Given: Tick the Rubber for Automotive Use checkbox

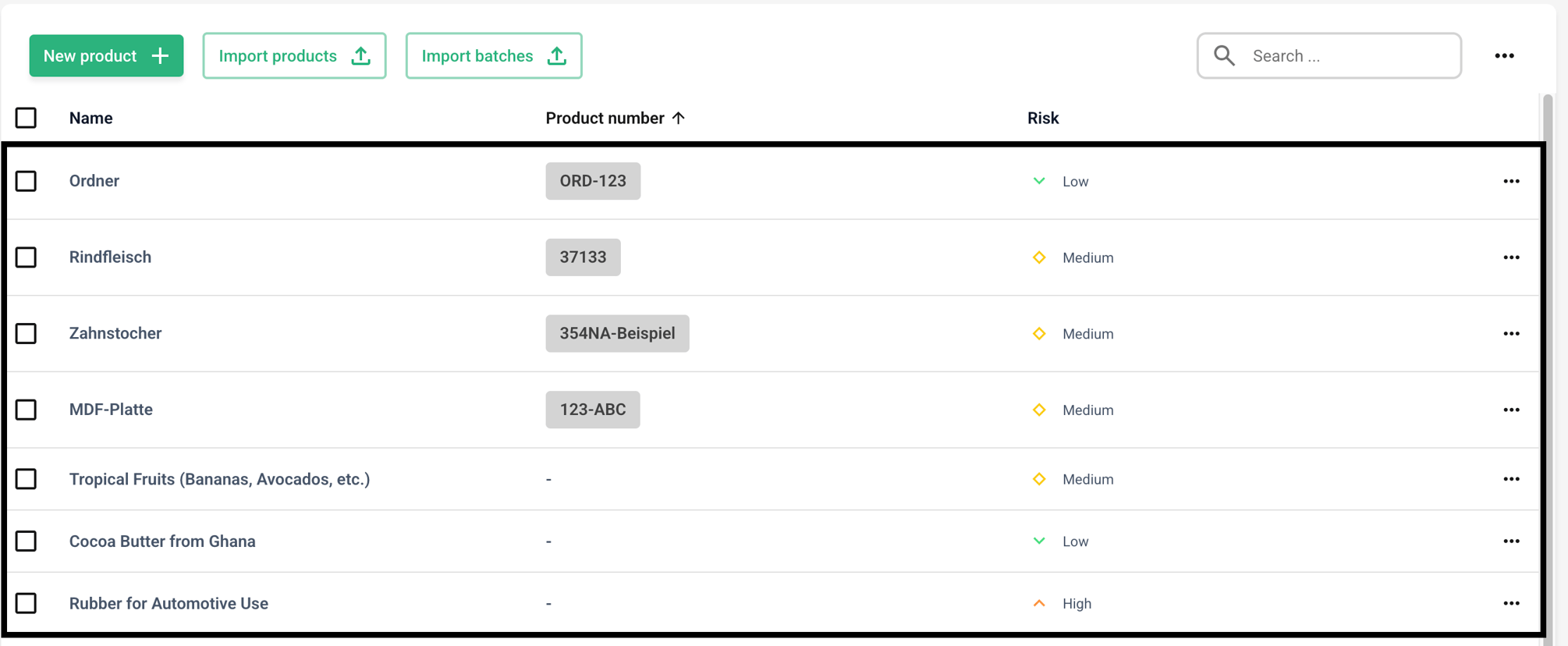Looking at the screenshot, I should tap(26, 603).
